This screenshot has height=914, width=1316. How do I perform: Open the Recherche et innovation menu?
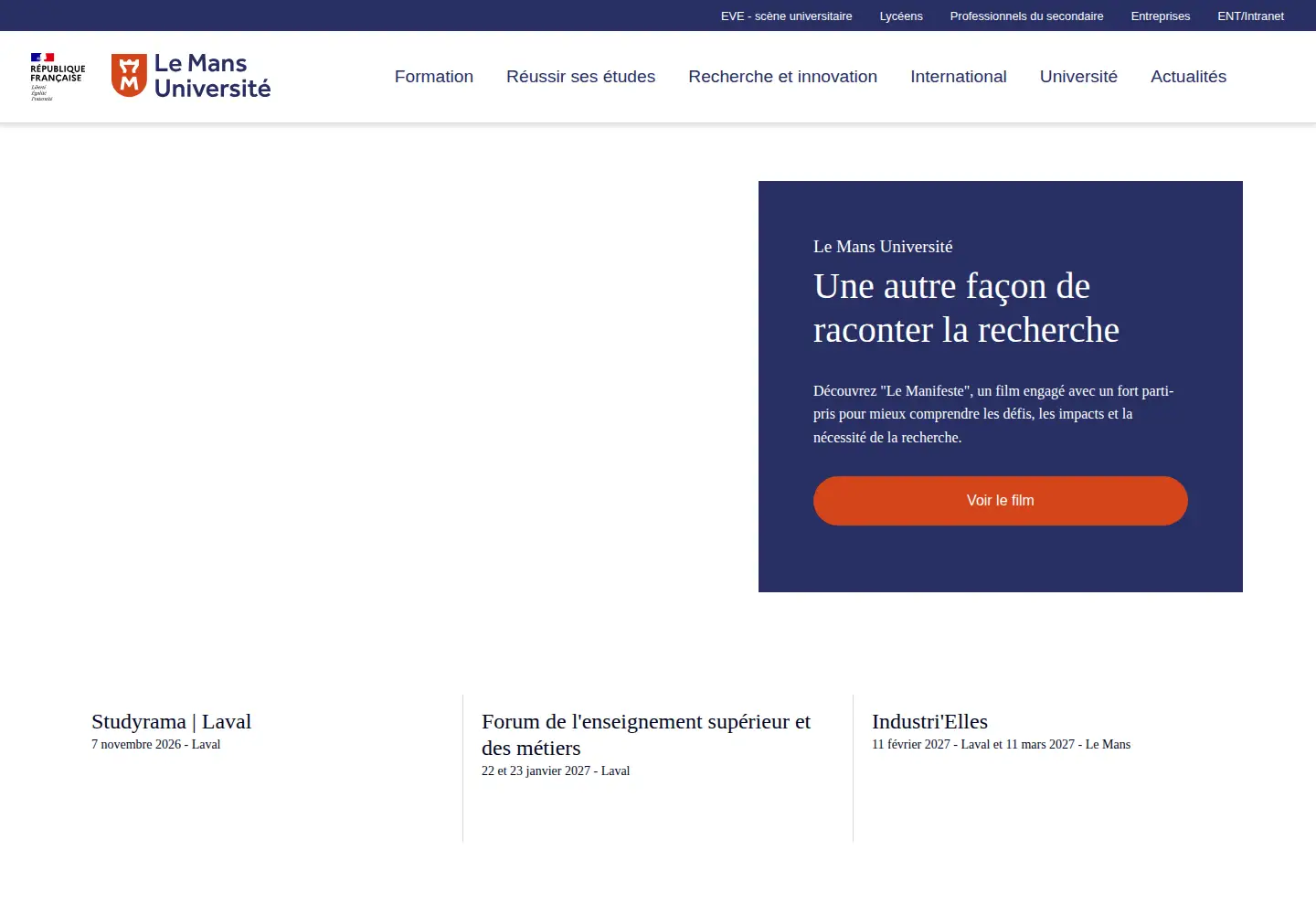click(782, 77)
